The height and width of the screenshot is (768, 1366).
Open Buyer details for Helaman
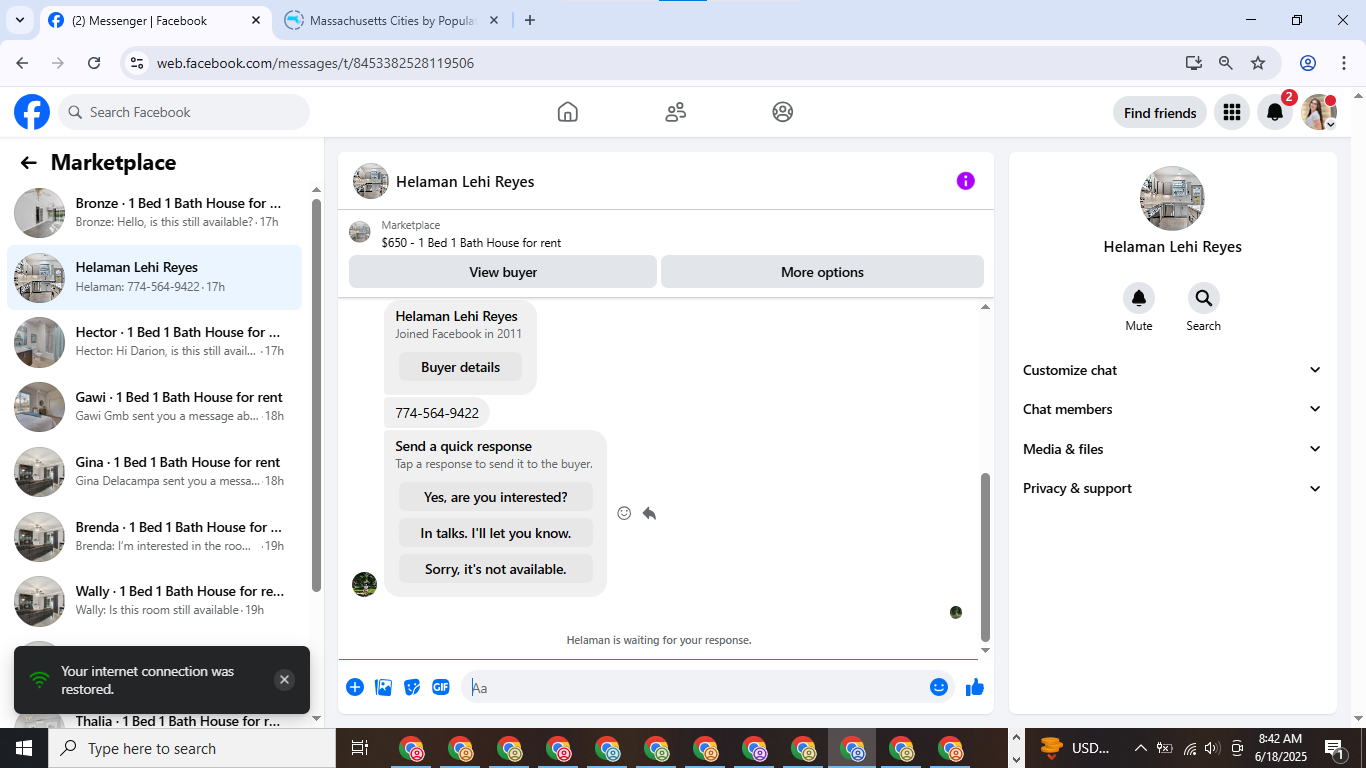pyautogui.click(x=460, y=367)
